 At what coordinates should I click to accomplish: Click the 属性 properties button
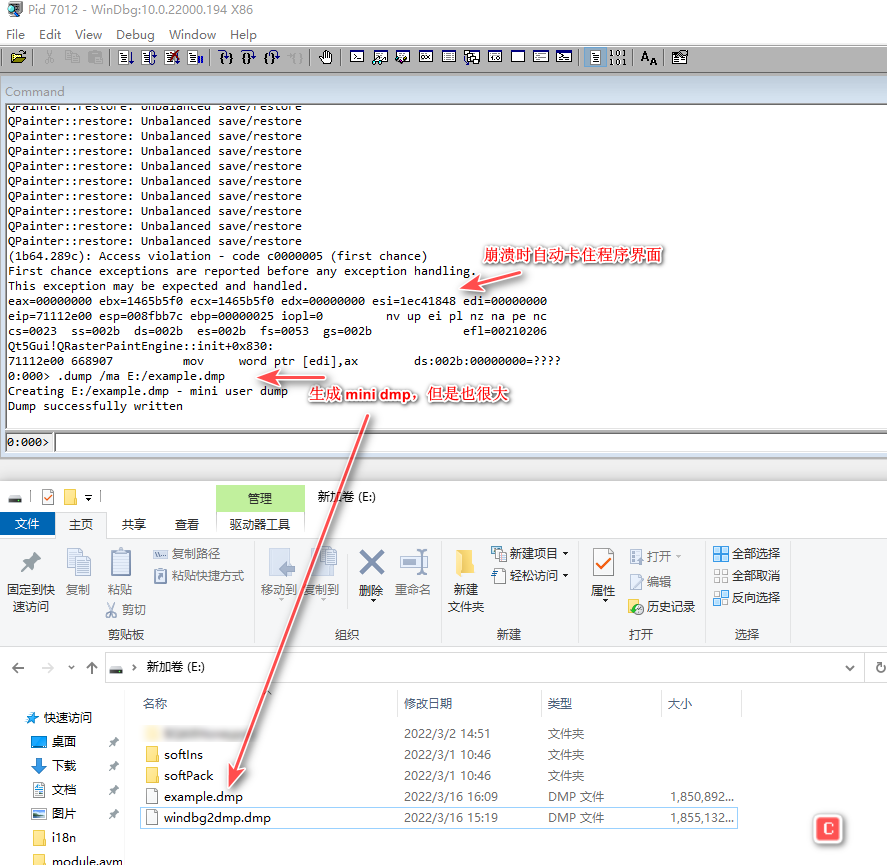click(x=603, y=575)
